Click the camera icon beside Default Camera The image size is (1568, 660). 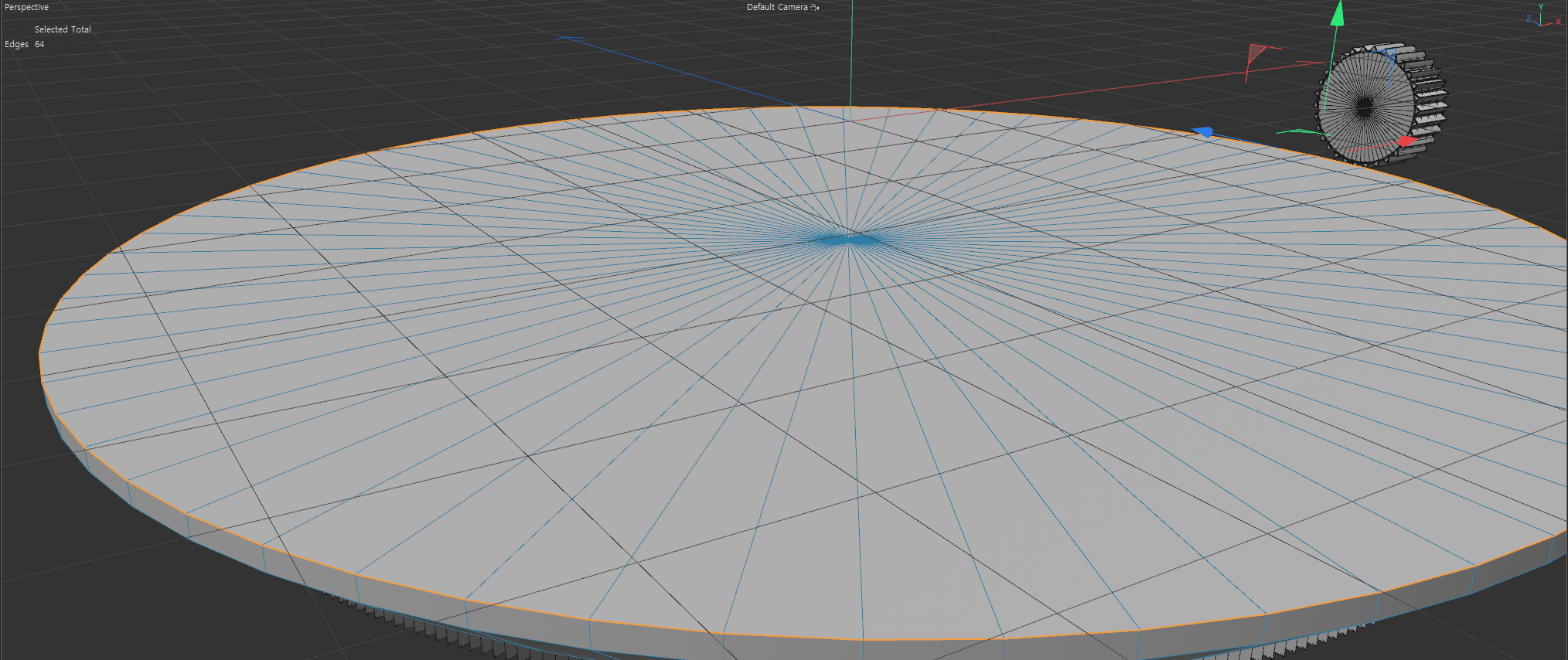[814, 8]
